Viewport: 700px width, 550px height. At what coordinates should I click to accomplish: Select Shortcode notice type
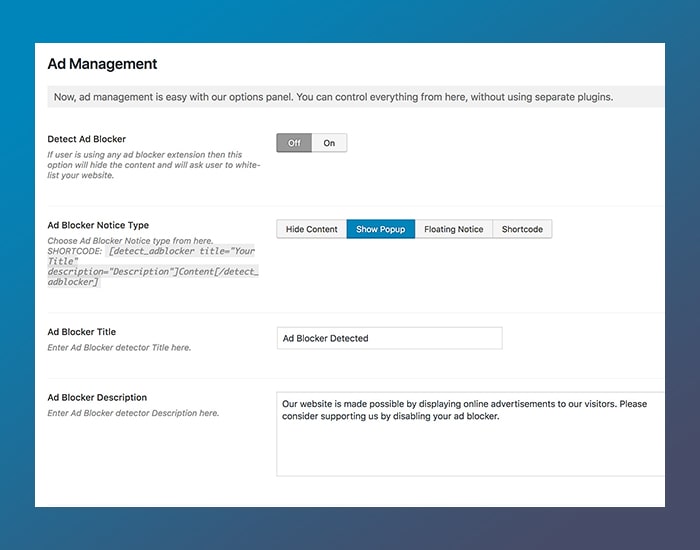(x=522, y=229)
